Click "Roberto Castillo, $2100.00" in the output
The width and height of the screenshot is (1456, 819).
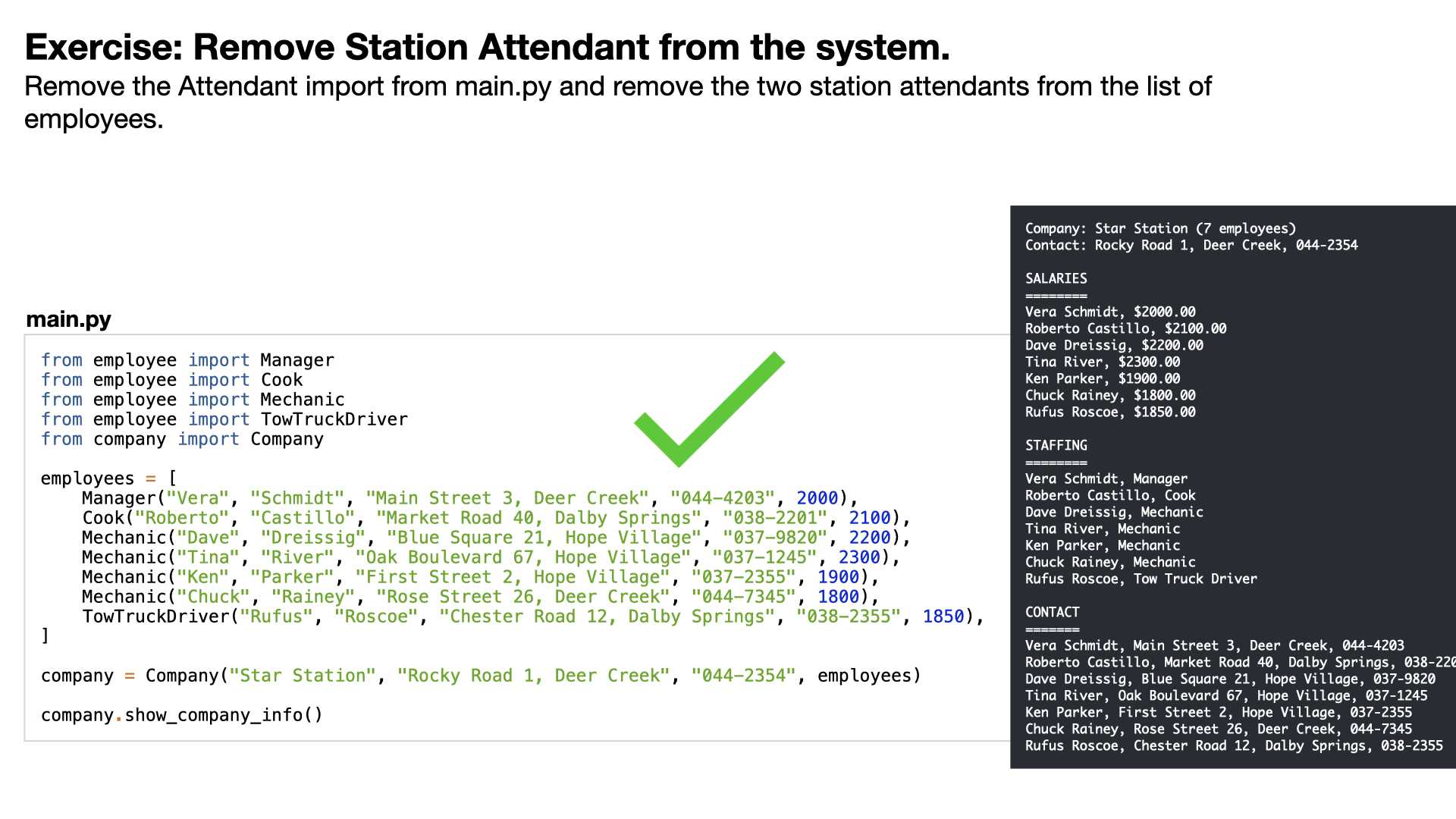(x=1125, y=328)
